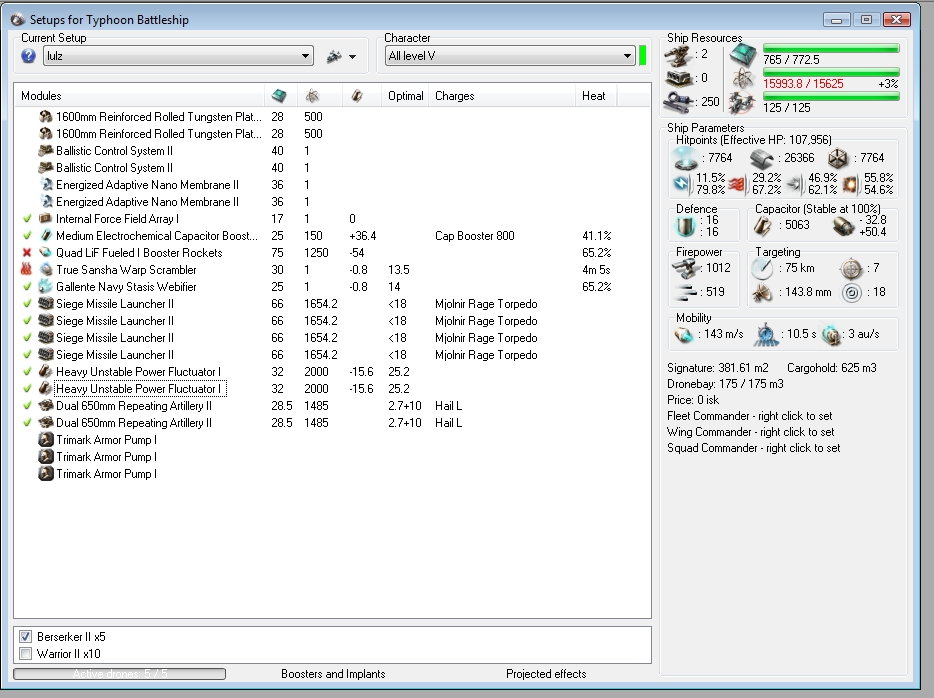Open the Boosters and Implants tab
The height and width of the screenshot is (698, 934).
click(332, 674)
